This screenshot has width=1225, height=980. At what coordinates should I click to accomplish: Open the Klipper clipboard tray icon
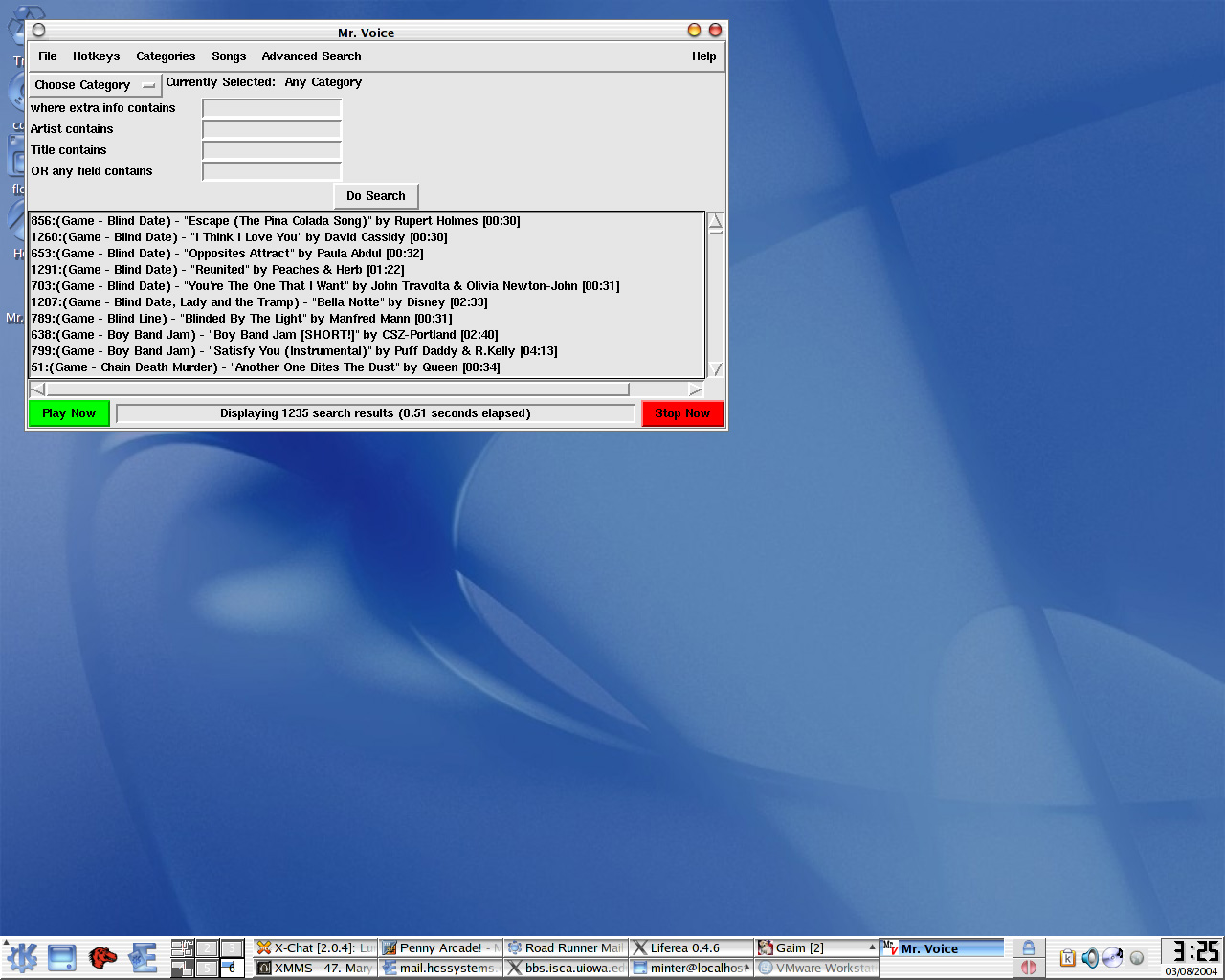pos(1068,958)
